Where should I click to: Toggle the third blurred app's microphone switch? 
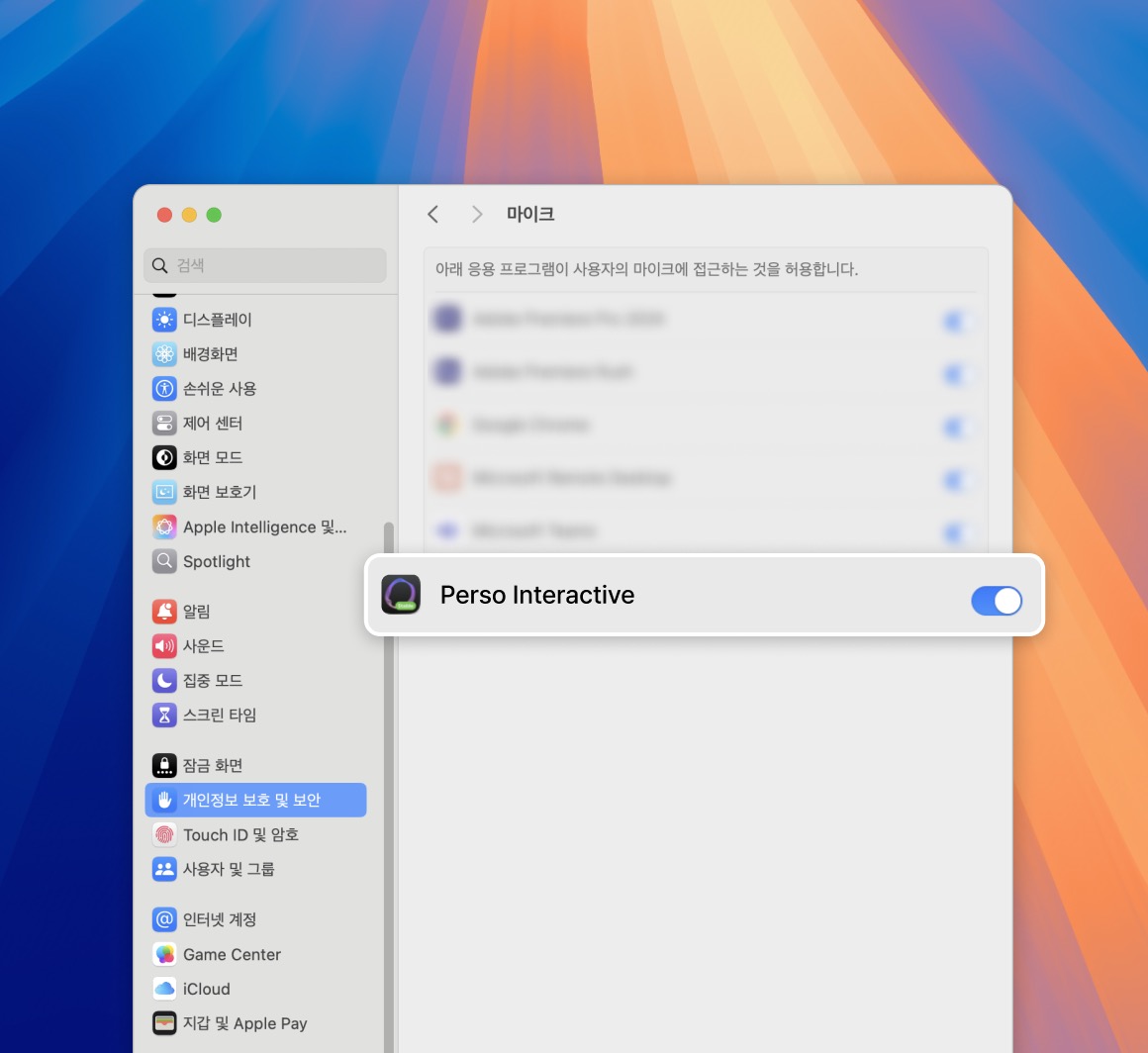(x=959, y=427)
